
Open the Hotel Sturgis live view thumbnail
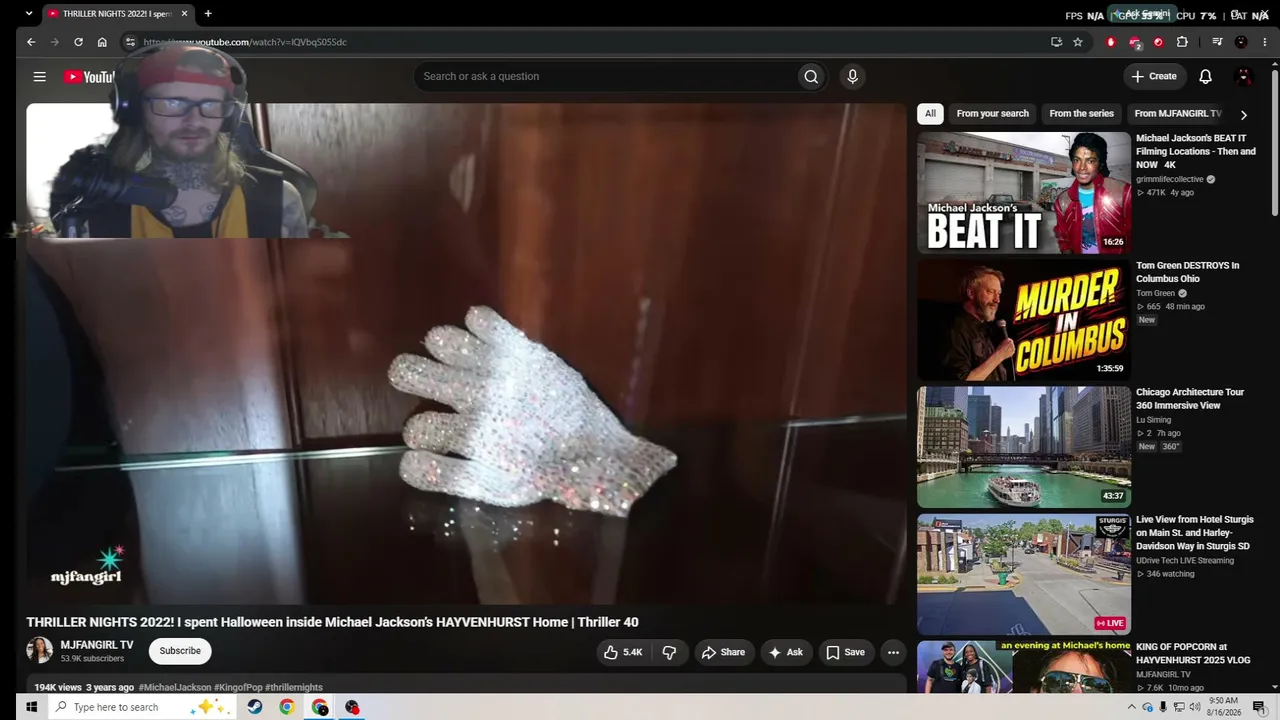pos(1024,574)
